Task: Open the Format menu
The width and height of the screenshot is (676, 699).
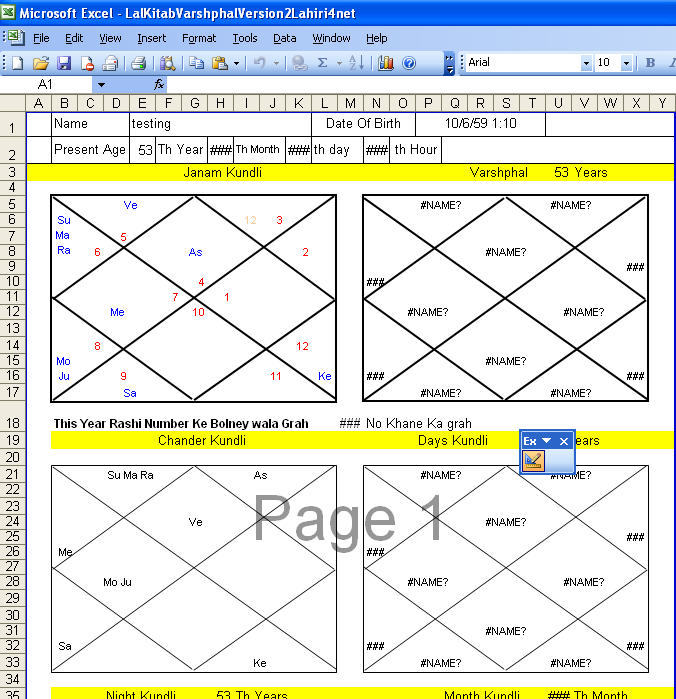Action: (x=199, y=38)
